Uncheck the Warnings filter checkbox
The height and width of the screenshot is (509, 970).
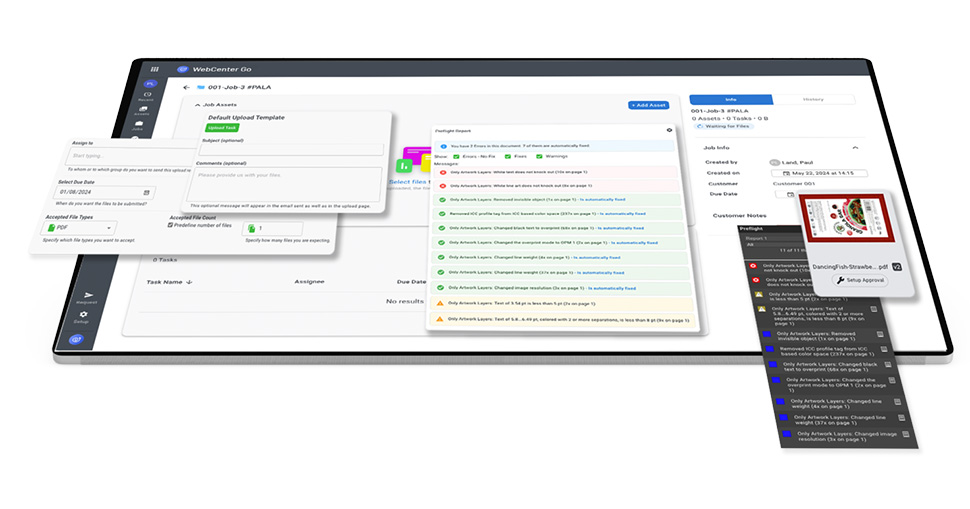(538, 156)
